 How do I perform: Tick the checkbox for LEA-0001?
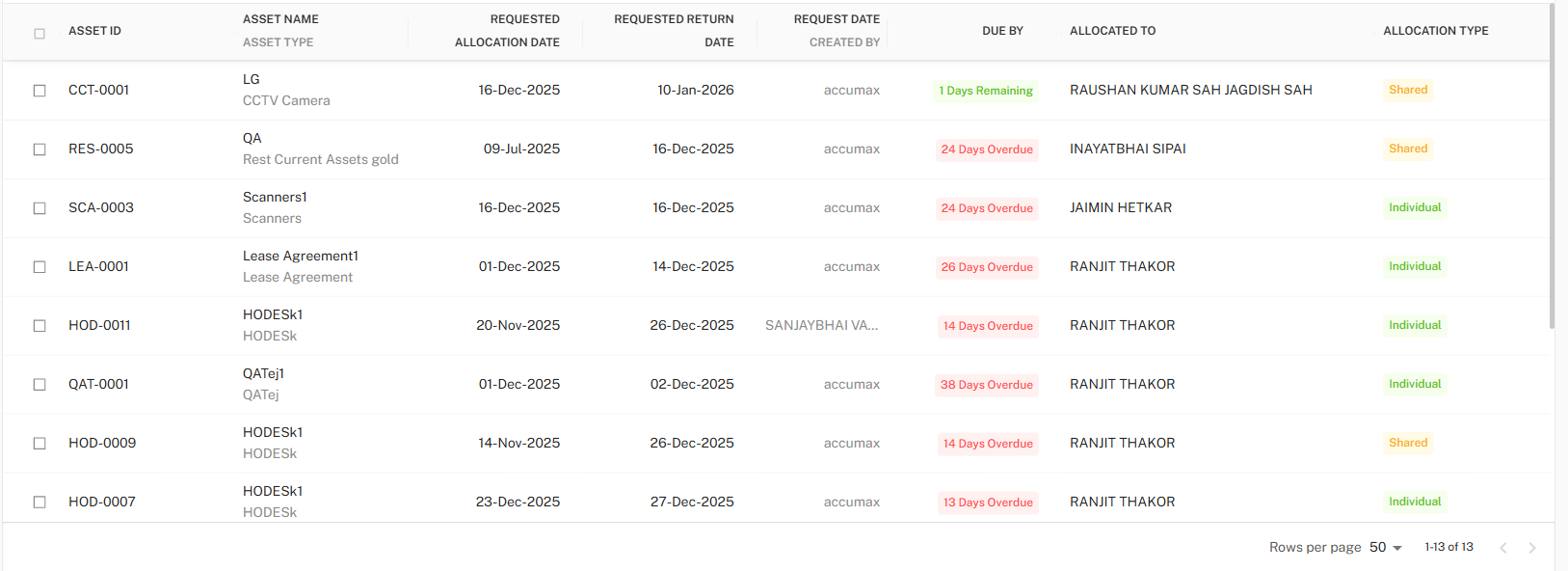[40, 267]
